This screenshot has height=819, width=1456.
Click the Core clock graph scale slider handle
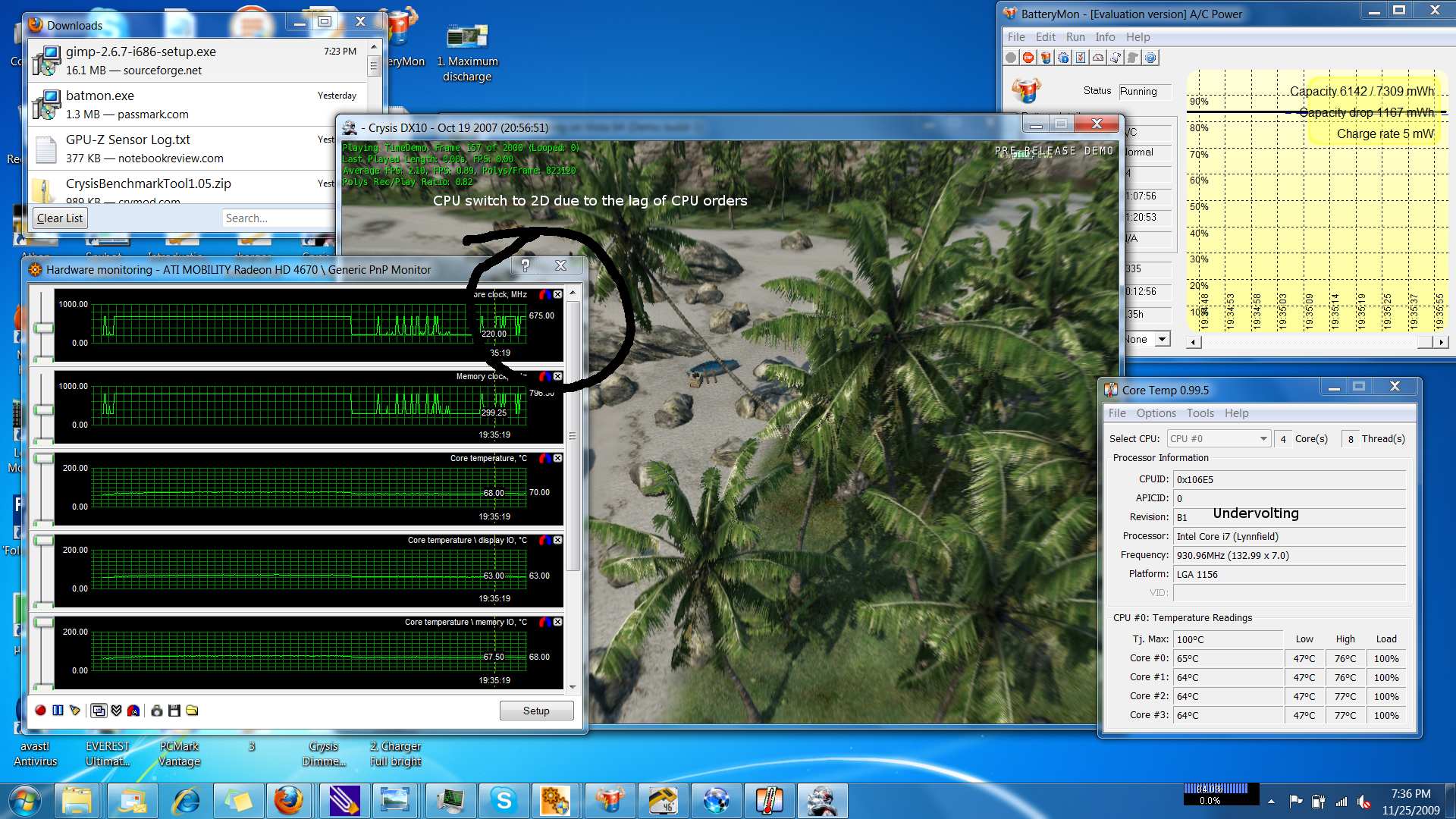(43, 328)
